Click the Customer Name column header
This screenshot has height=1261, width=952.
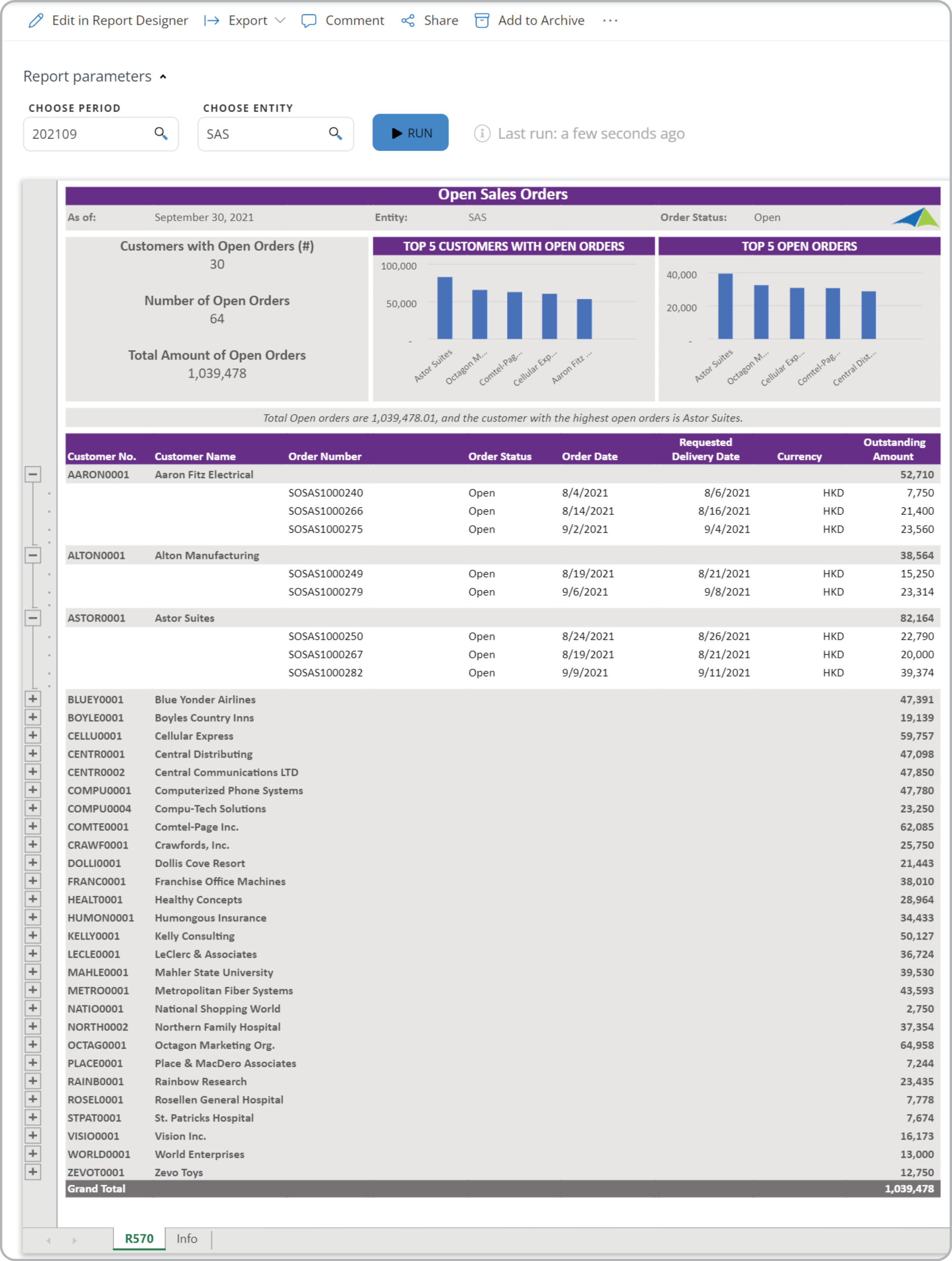pos(195,457)
